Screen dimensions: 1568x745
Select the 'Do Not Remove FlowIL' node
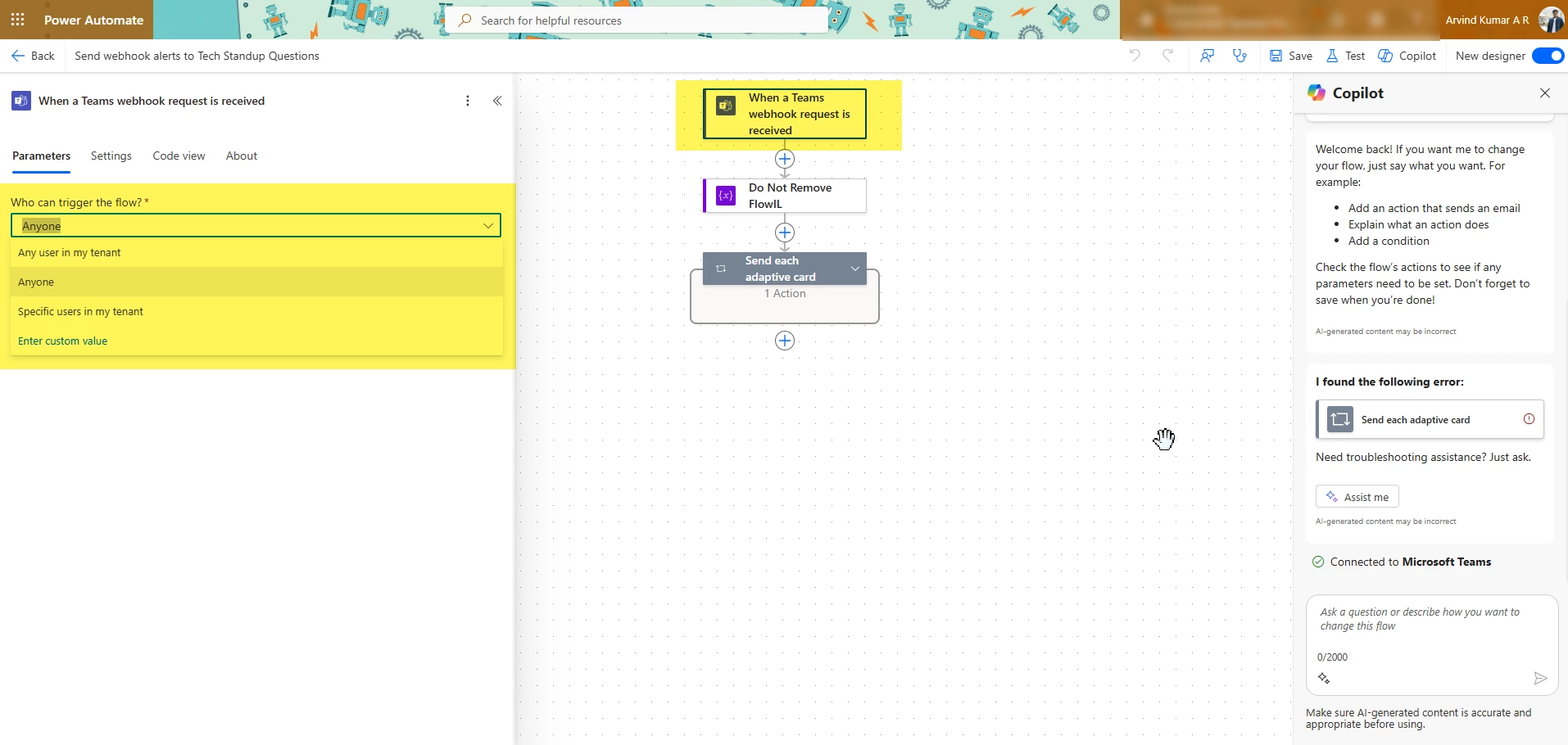click(785, 196)
